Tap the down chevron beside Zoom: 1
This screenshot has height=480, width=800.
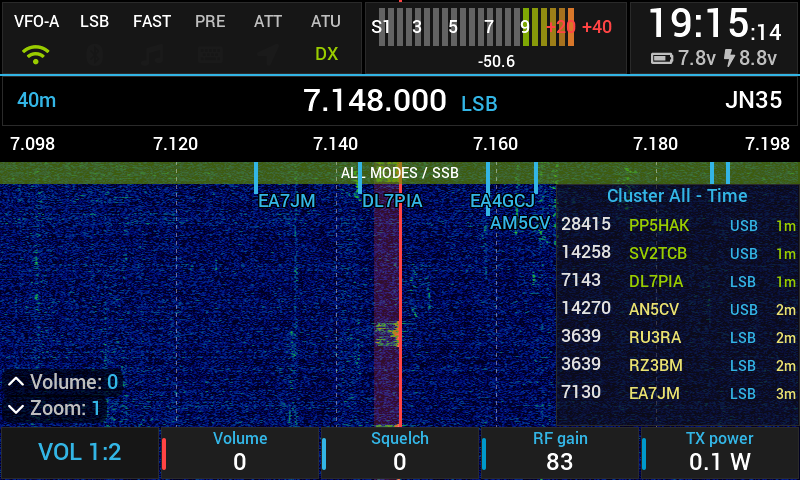(16, 409)
